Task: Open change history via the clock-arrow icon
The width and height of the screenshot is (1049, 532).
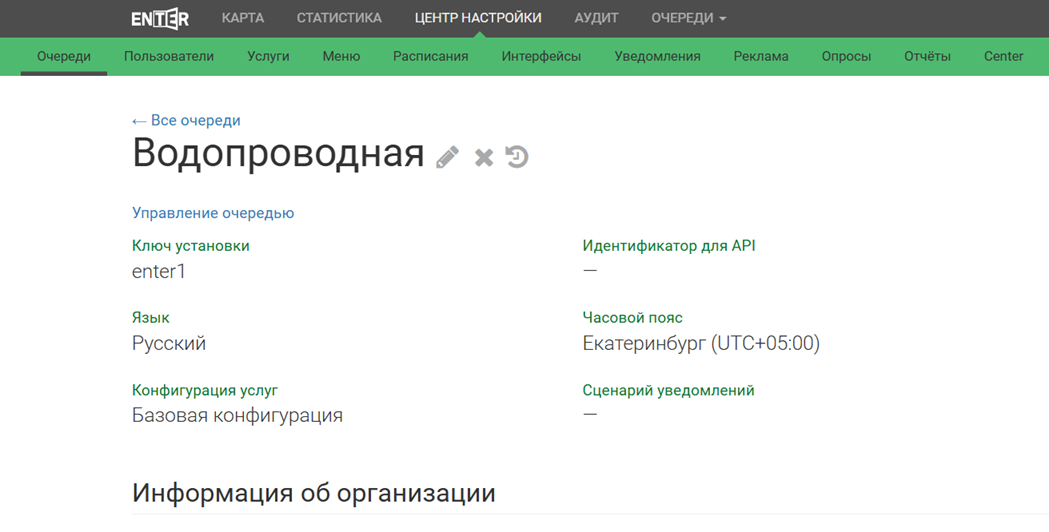Action: 516,157
